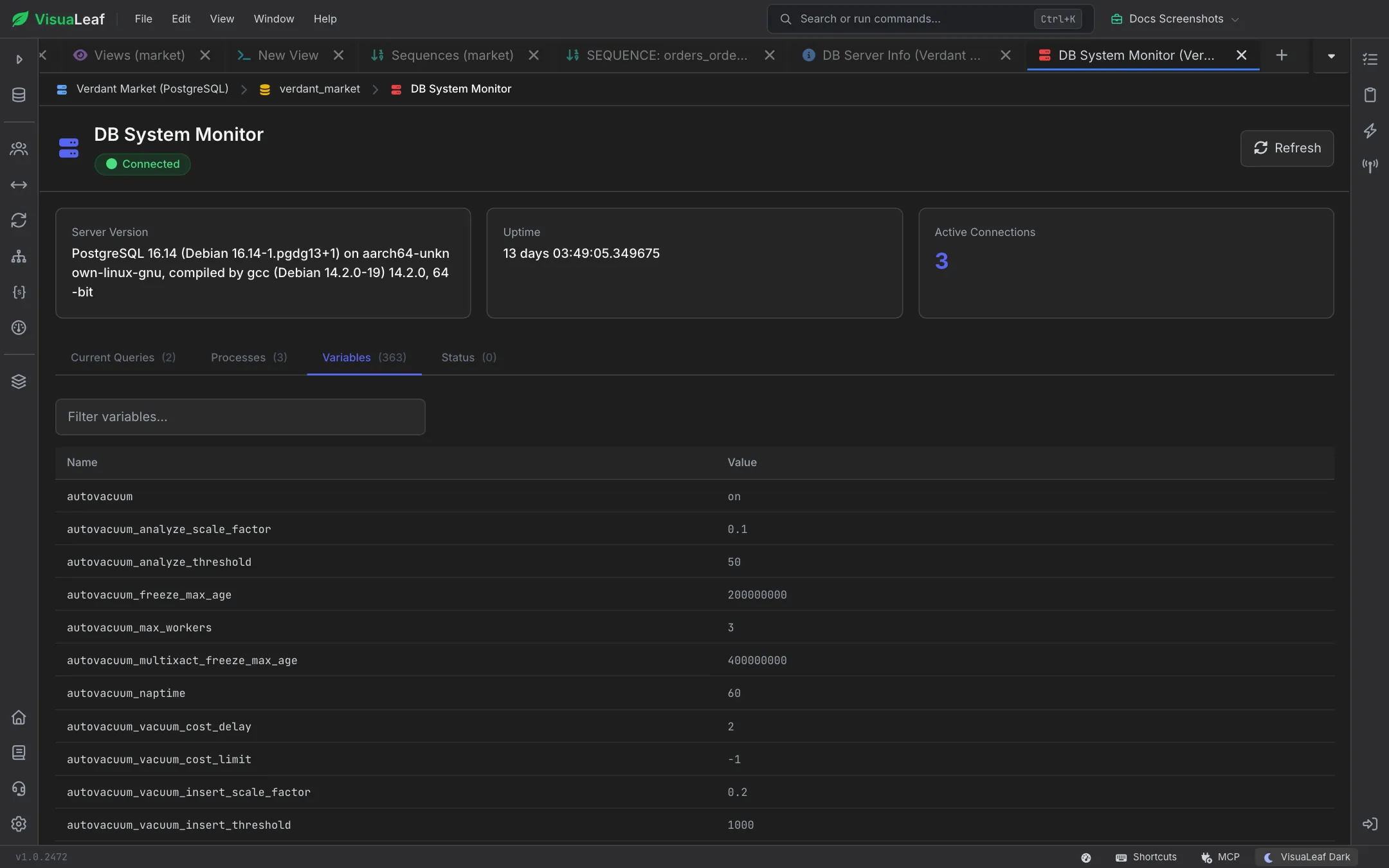Switch to the Processes tab
The height and width of the screenshot is (868, 1389).
(x=249, y=357)
